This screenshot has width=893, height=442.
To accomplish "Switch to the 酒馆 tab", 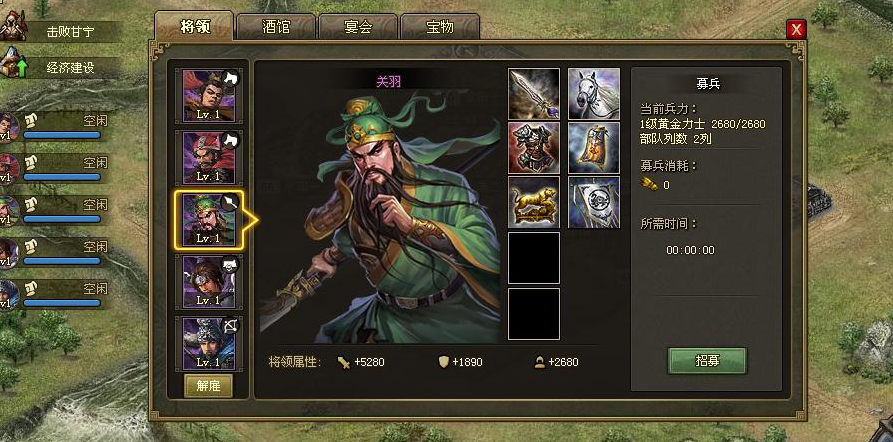I will 276,27.
